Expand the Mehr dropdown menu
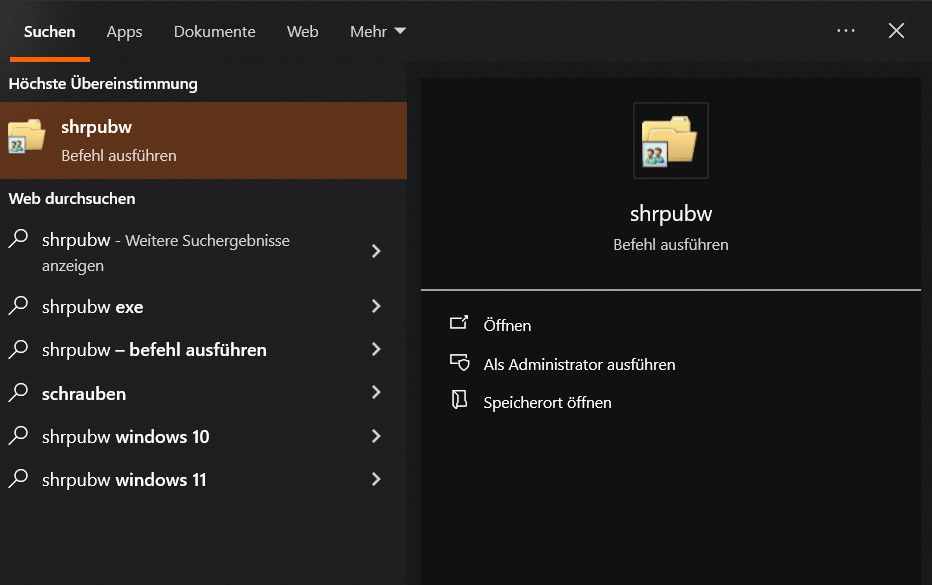Image resolution: width=932 pixels, height=585 pixels. click(377, 32)
